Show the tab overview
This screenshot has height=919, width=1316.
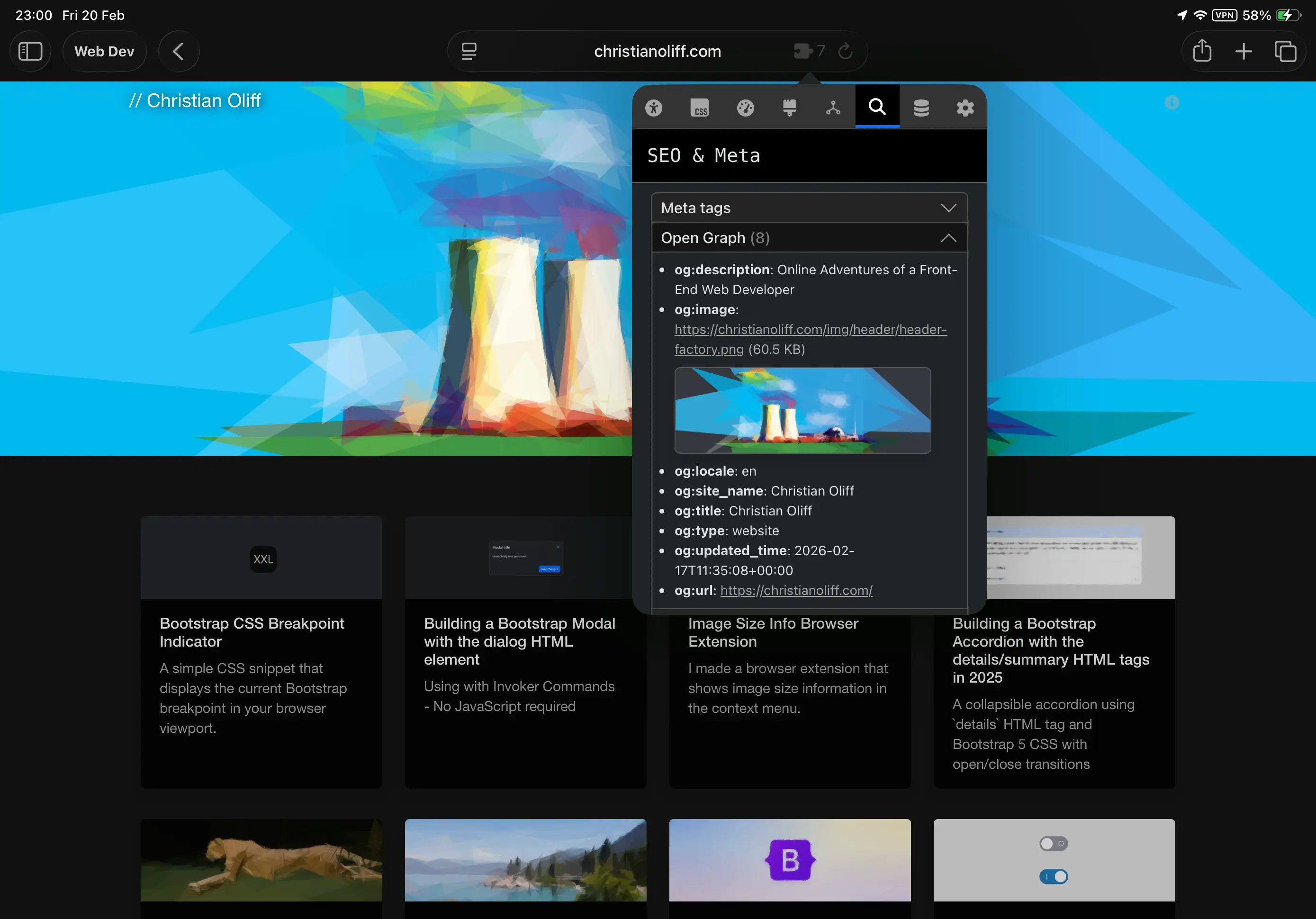click(x=1286, y=51)
